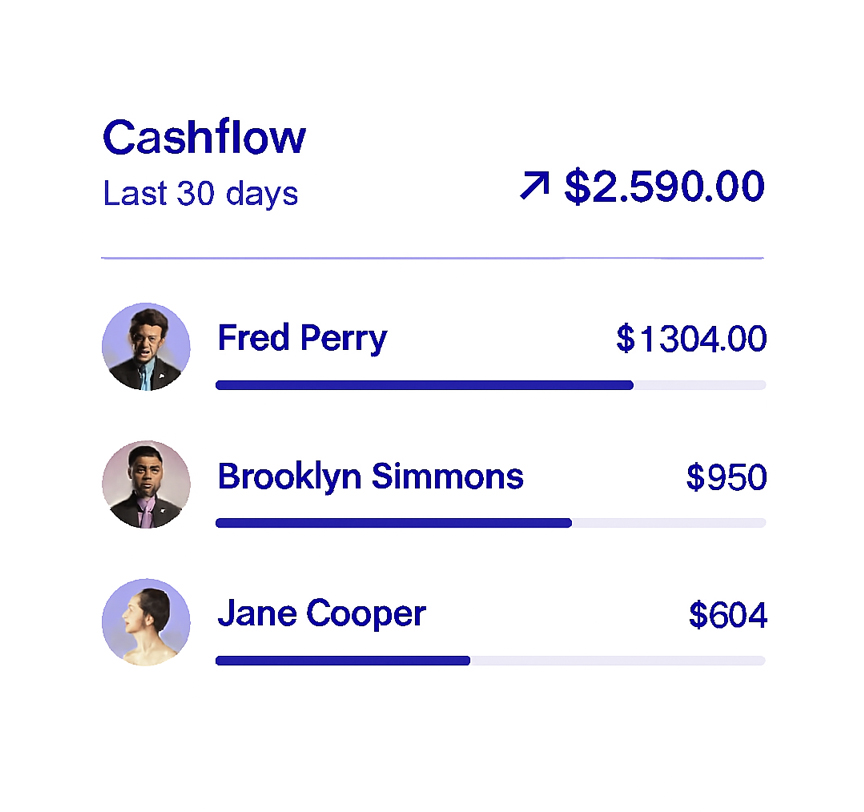Click the divider line below the Cashflow header
The width and height of the screenshot is (864, 812).
tap(432, 258)
